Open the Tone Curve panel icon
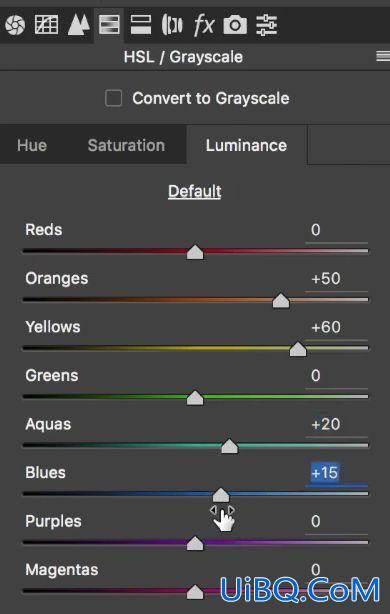This screenshot has width=390, height=614. [x=46, y=25]
